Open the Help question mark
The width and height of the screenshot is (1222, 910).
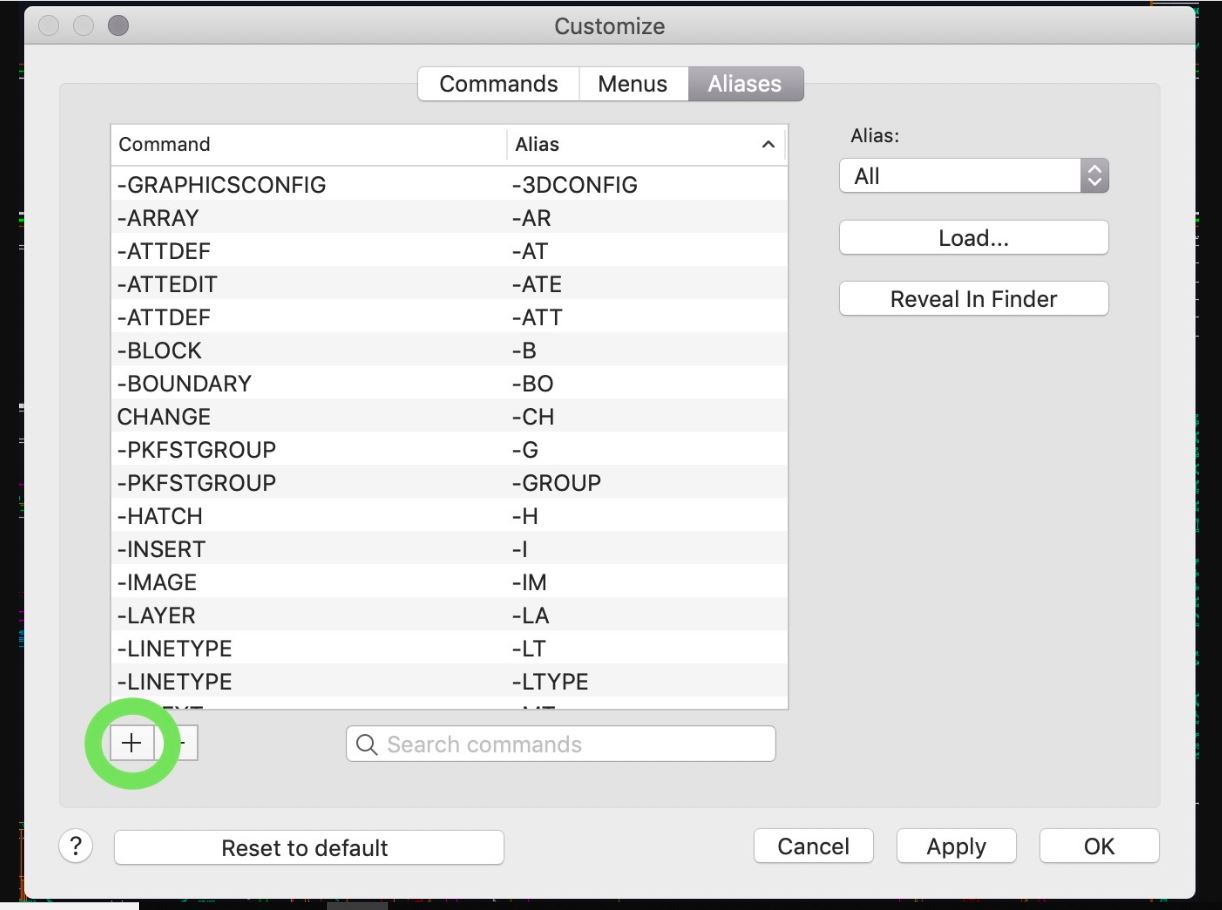coord(76,847)
